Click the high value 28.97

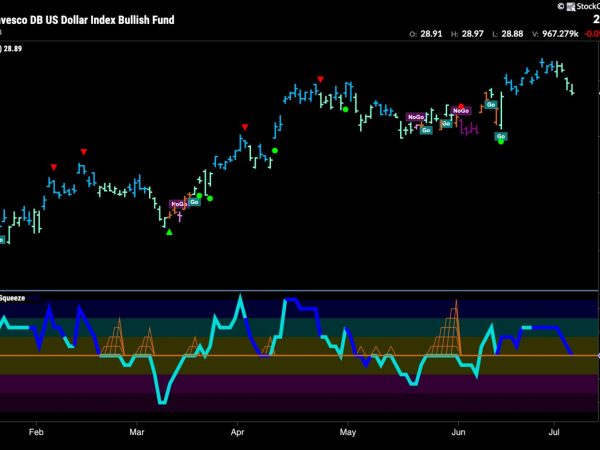click(x=473, y=34)
